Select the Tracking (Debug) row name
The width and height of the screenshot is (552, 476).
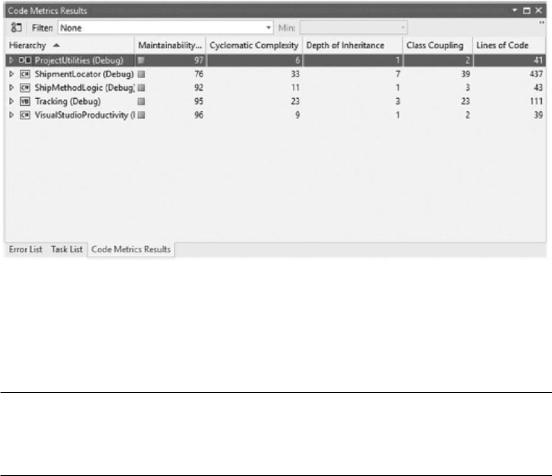coord(68,101)
